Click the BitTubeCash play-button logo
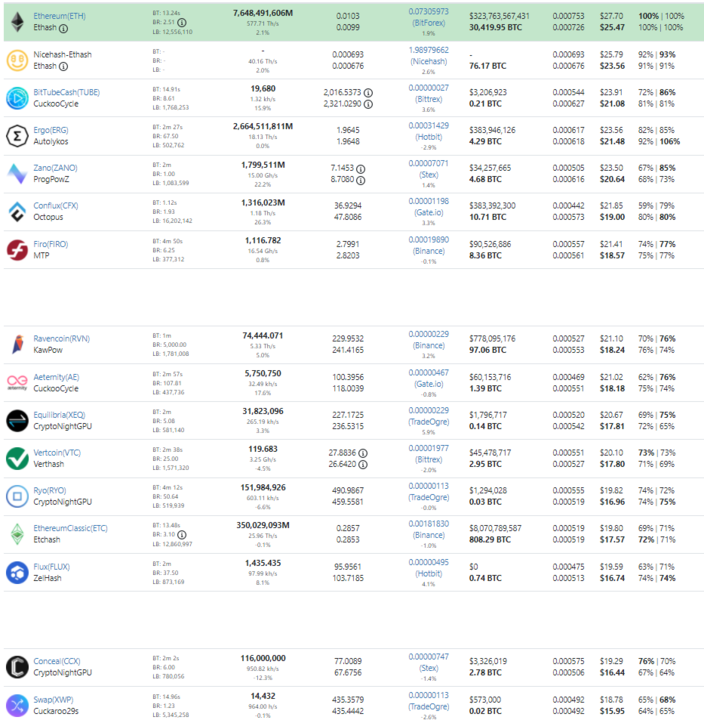This screenshot has width=704, height=720. (x=17, y=98)
